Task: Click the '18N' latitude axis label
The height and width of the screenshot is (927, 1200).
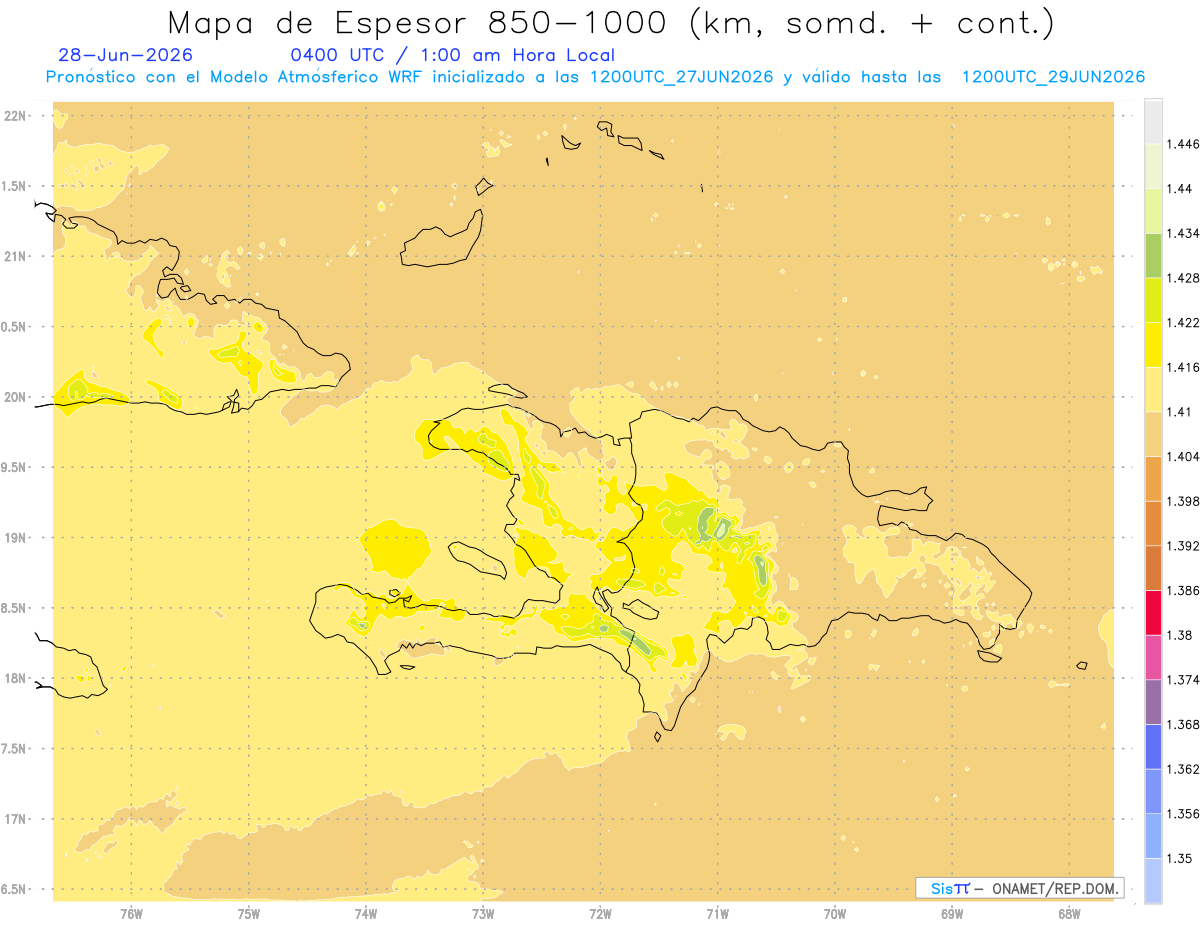Action: click(x=17, y=678)
